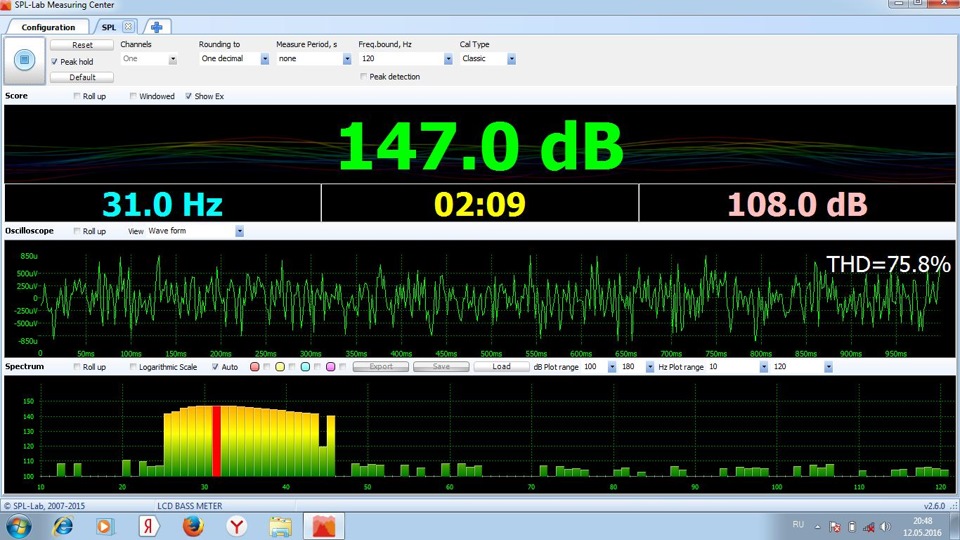Expand the Rounding to dropdown
Screen dimensions: 960x540
pos(265,59)
